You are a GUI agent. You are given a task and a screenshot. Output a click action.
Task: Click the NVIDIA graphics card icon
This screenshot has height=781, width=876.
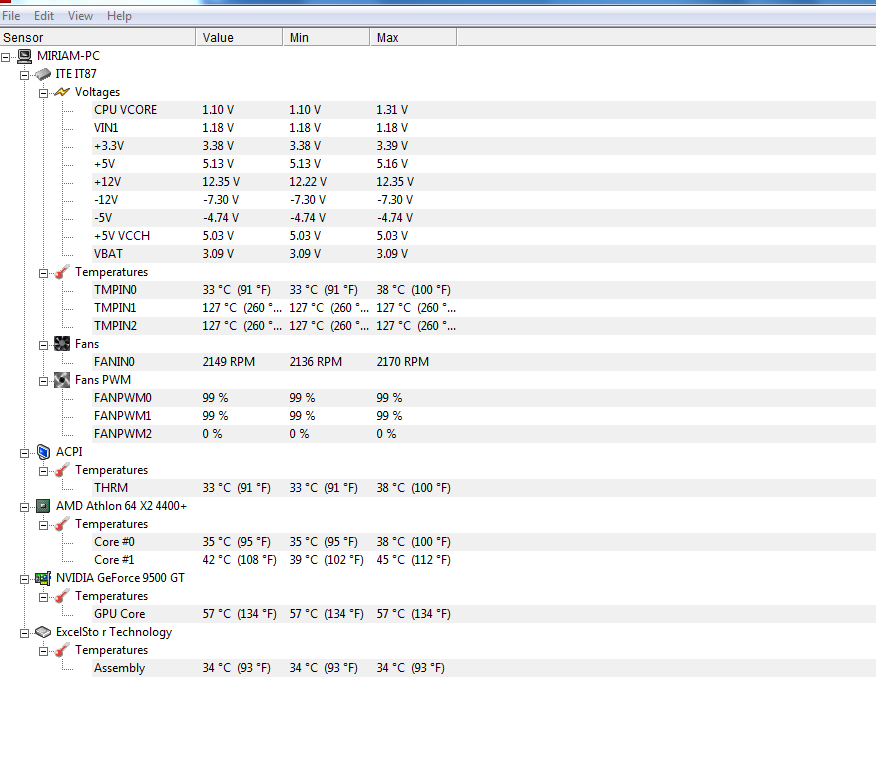coord(43,578)
